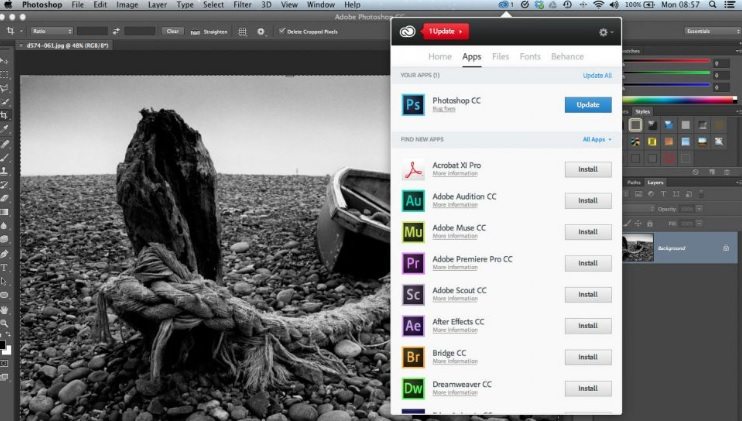Click the Update All link
742x421 pixels.
point(597,75)
